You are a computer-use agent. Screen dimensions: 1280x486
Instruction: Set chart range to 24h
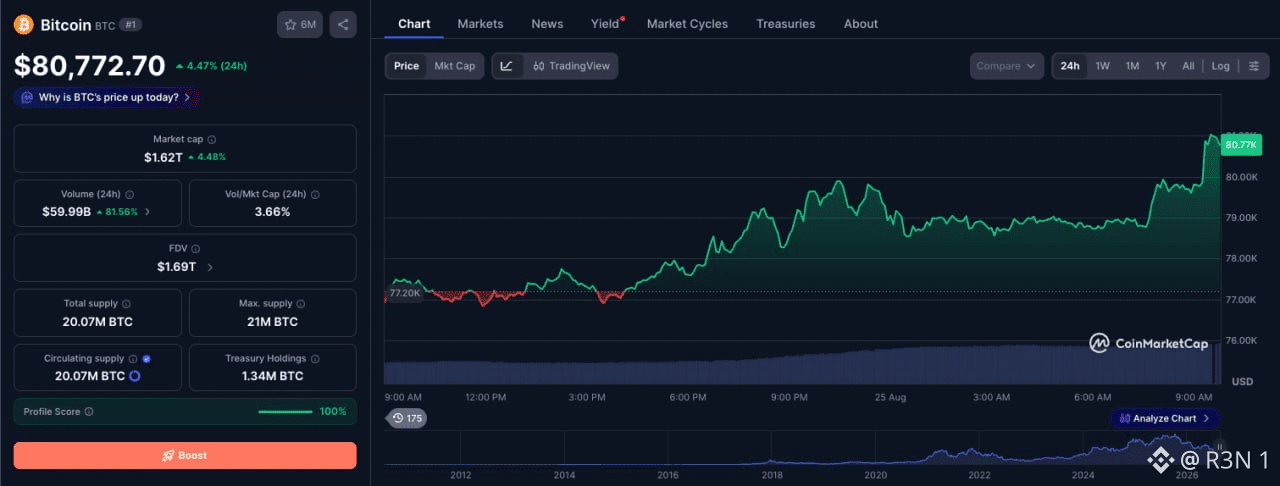(1070, 66)
